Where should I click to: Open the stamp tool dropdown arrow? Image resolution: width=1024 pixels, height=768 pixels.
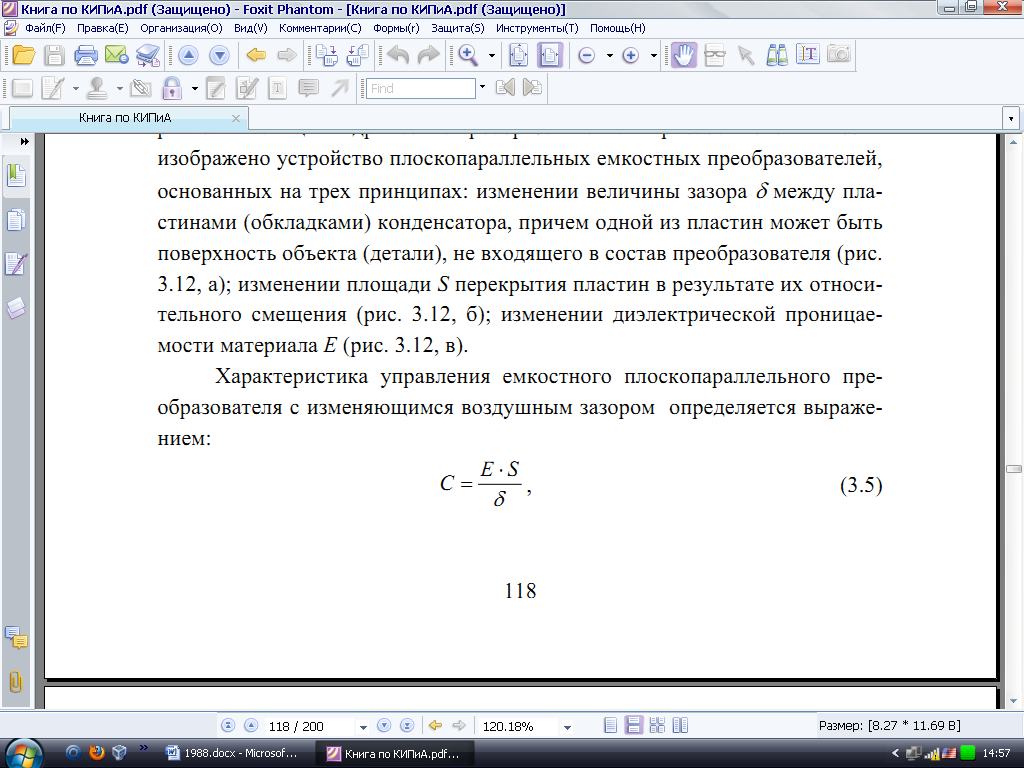point(120,88)
